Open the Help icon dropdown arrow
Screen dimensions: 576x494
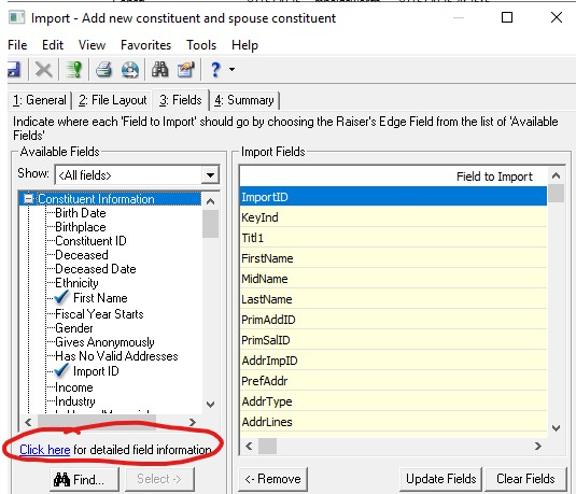[232, 69]
